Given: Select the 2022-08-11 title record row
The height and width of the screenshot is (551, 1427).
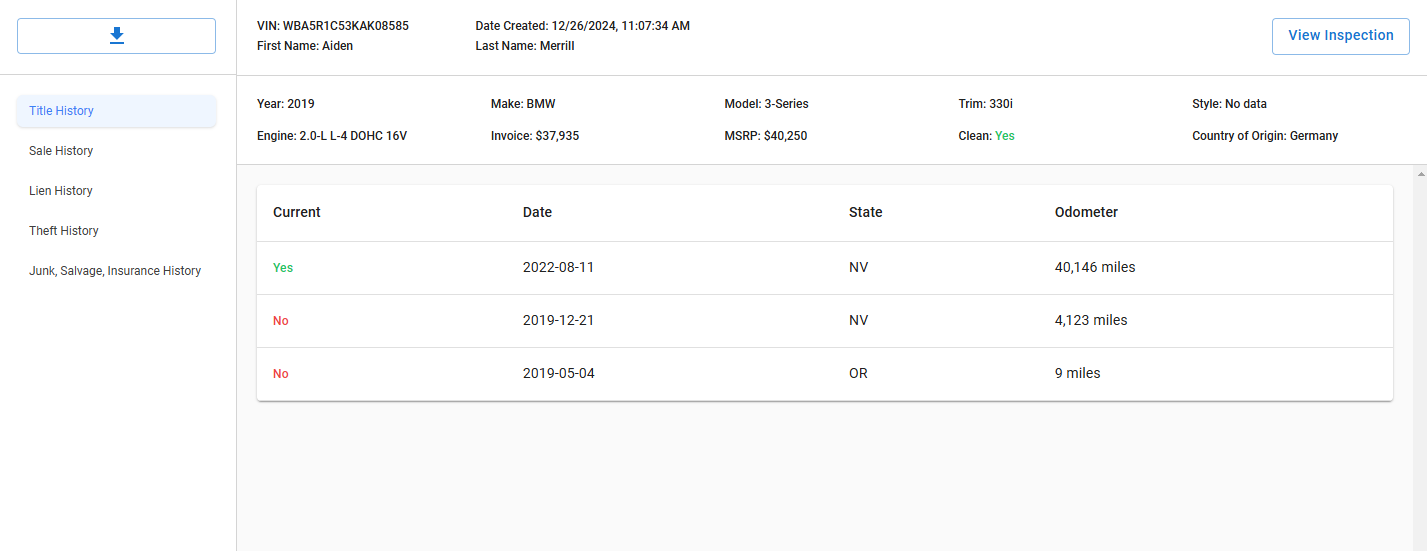Looking at the screenshot, I should [x=825, y=268].
